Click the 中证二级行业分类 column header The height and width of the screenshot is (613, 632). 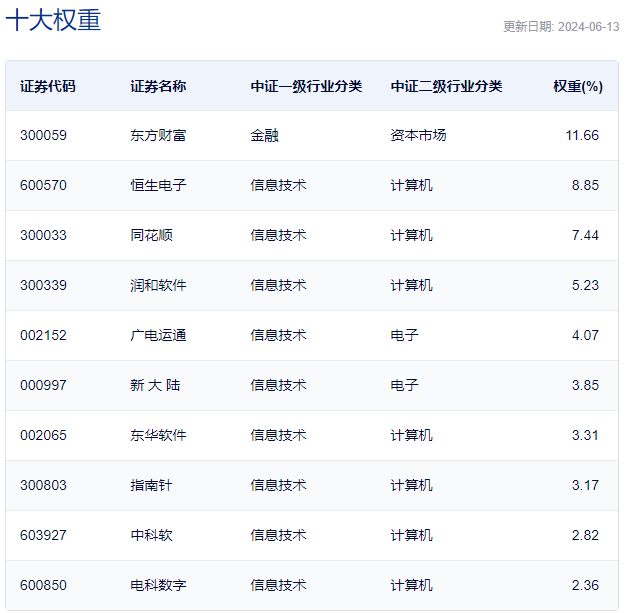[446, 86]
